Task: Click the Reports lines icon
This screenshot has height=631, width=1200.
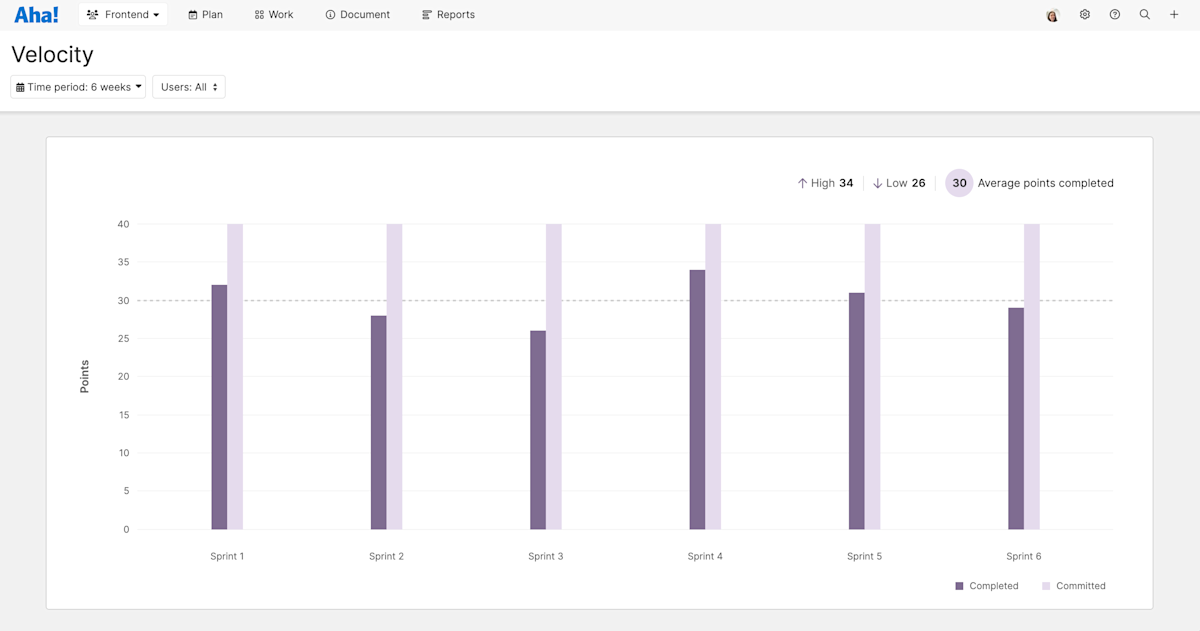Action: point(426,14)
